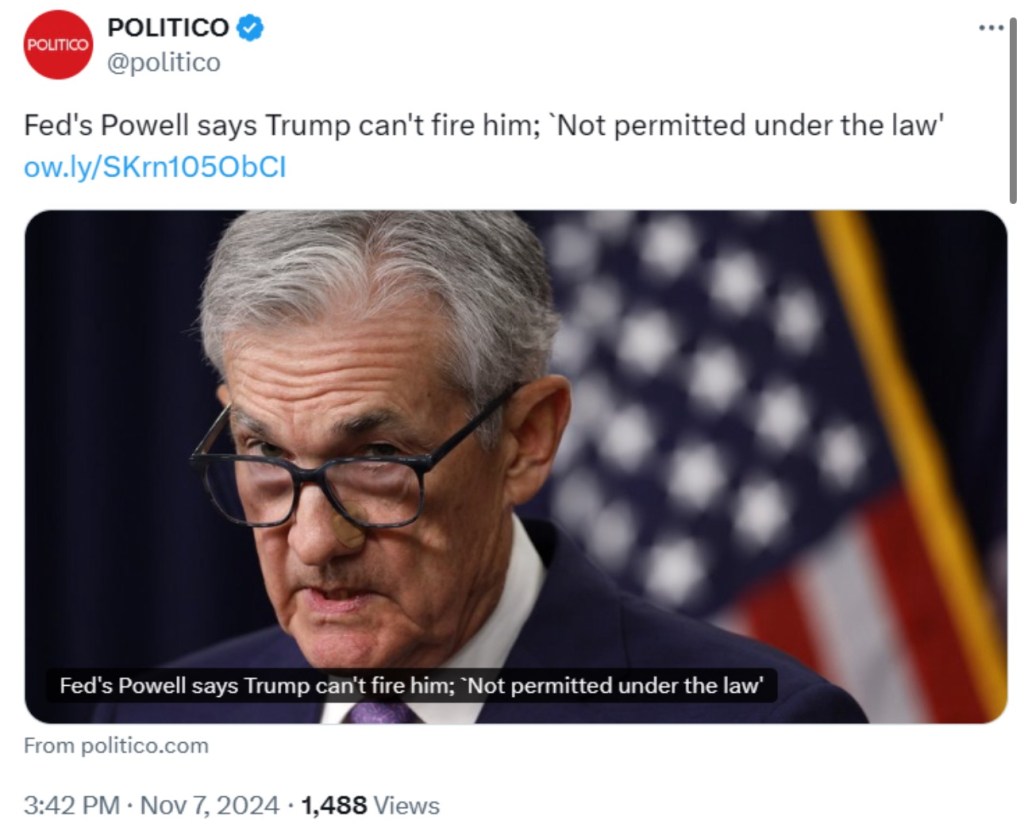Open the ow.ly/SKrn105ObCI link
The height and width of the screenshot is (835, 1024).
pyautogui.click(x=154, y=167)
